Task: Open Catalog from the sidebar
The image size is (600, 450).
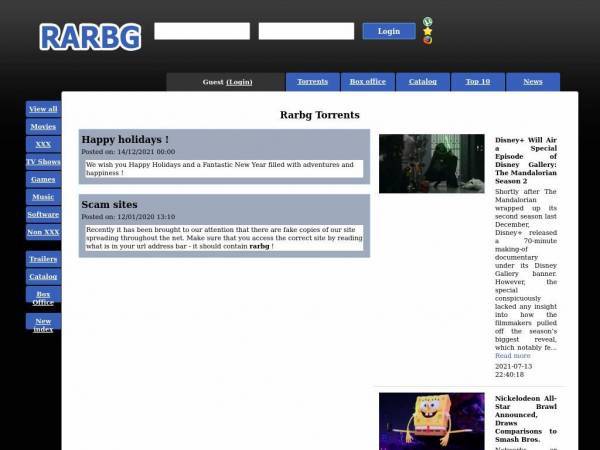Action: pos(43,277)
